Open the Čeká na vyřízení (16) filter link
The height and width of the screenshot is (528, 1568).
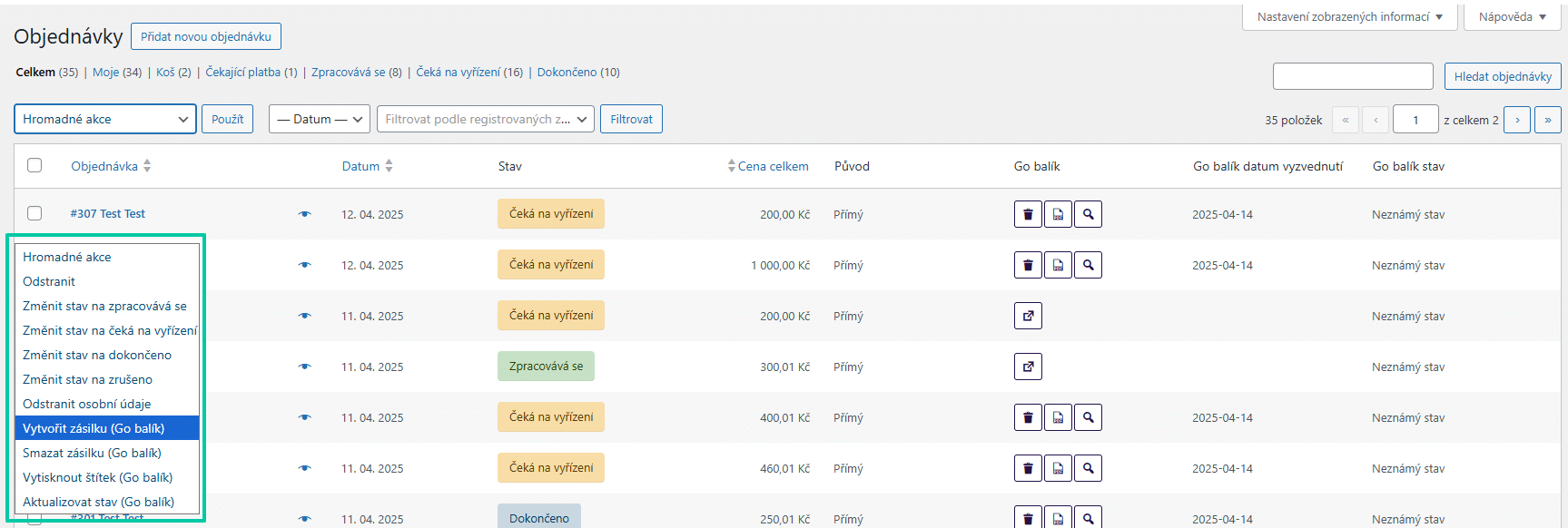coord(468,73)
